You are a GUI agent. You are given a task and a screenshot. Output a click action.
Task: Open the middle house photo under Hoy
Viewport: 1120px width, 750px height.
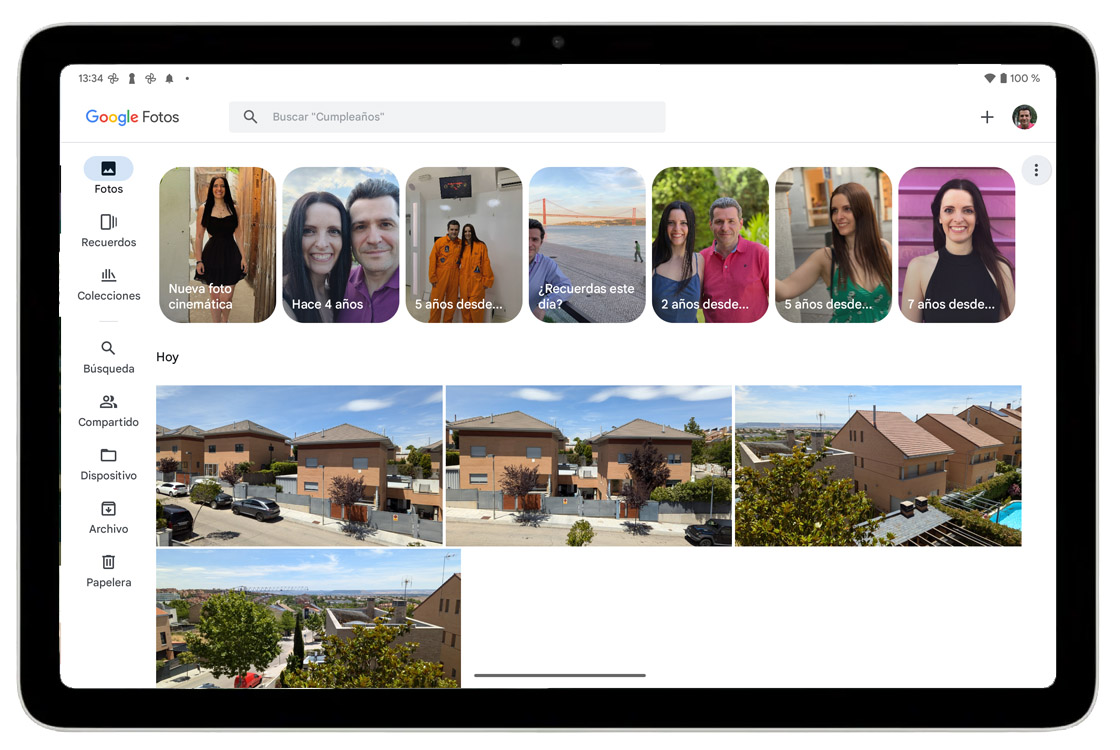coord(589,466)
